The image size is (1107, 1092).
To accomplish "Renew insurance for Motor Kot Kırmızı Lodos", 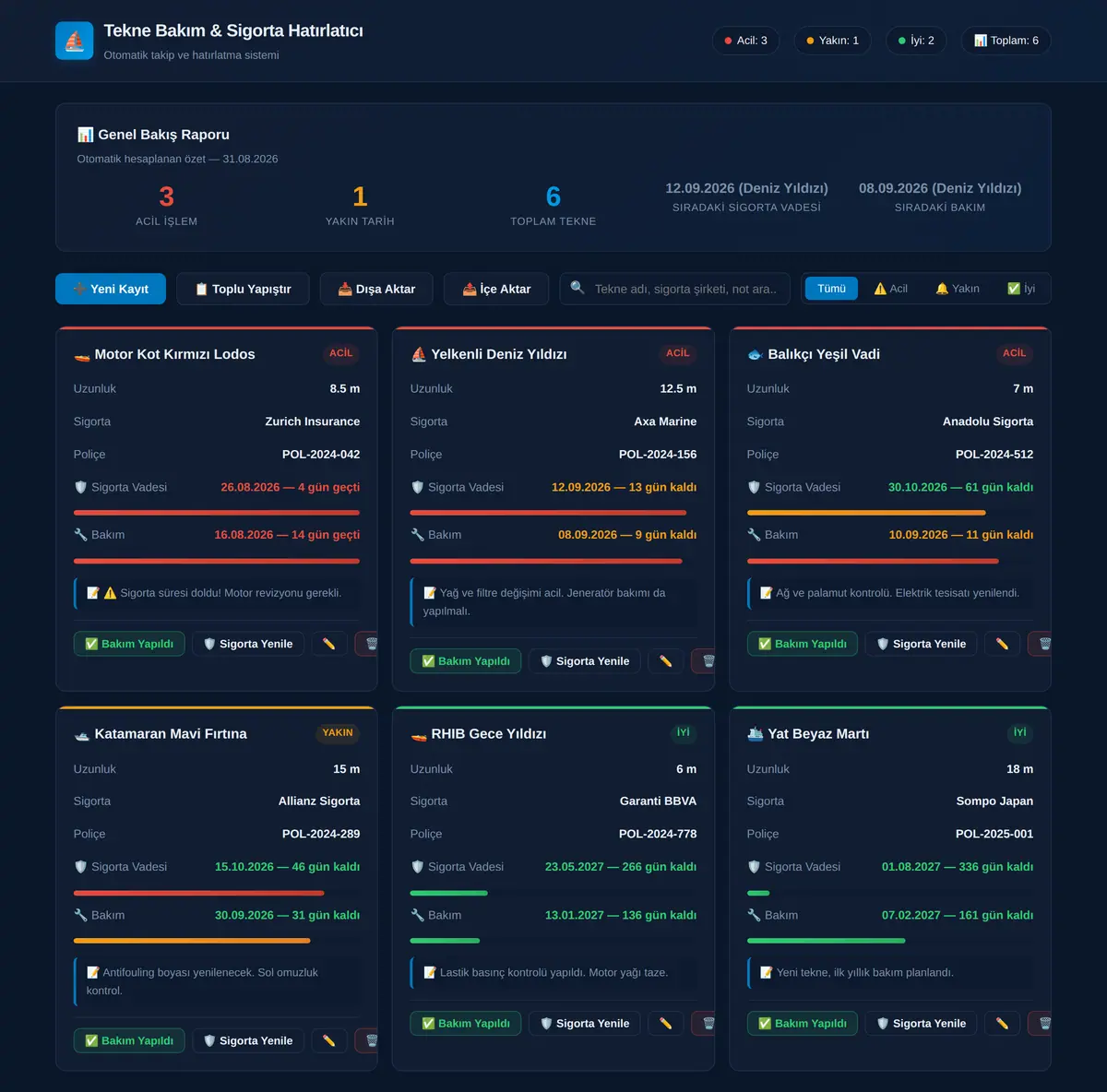I will point(248,644).
